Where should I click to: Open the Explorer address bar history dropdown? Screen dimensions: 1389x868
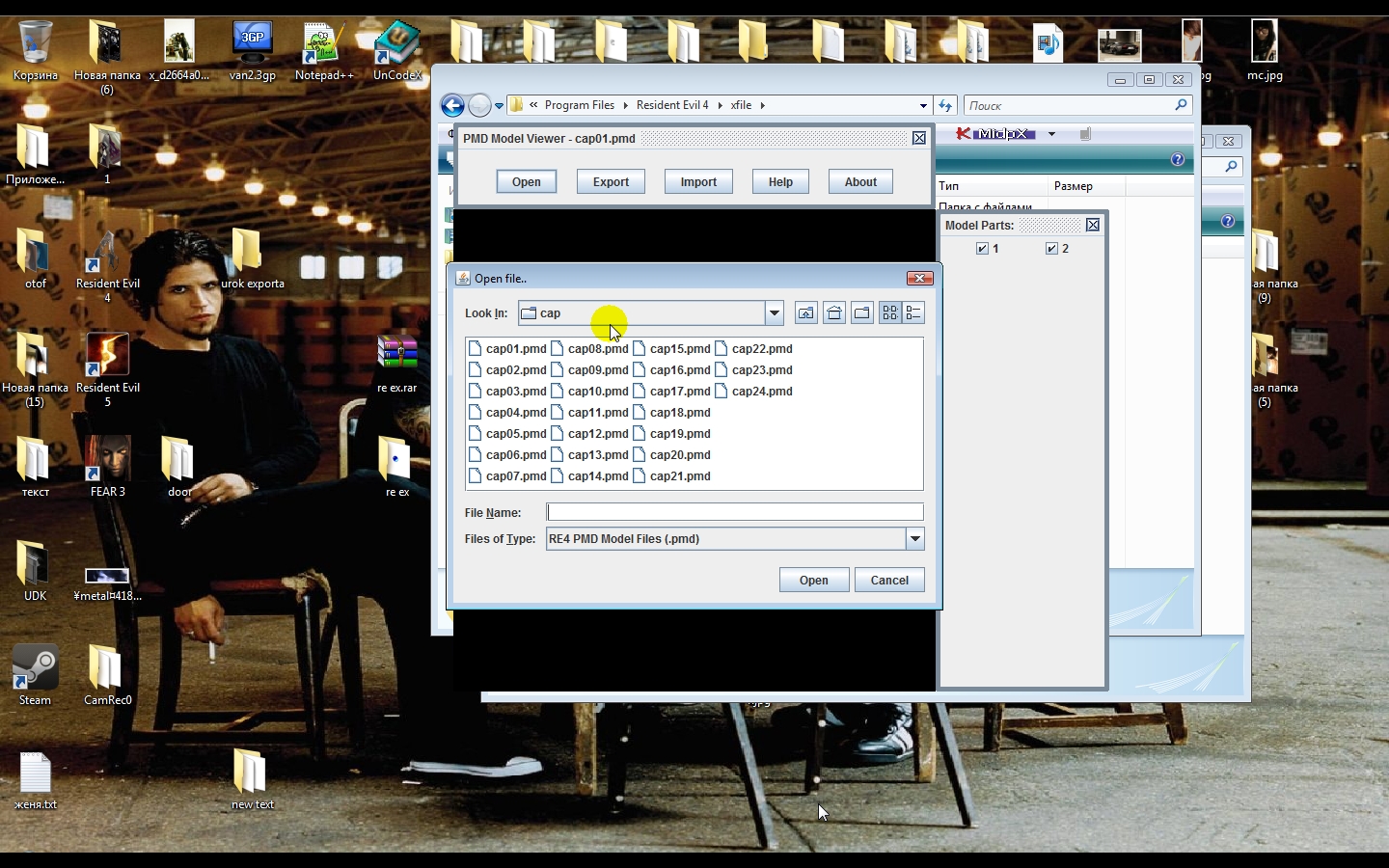click(x=923, y=105)
